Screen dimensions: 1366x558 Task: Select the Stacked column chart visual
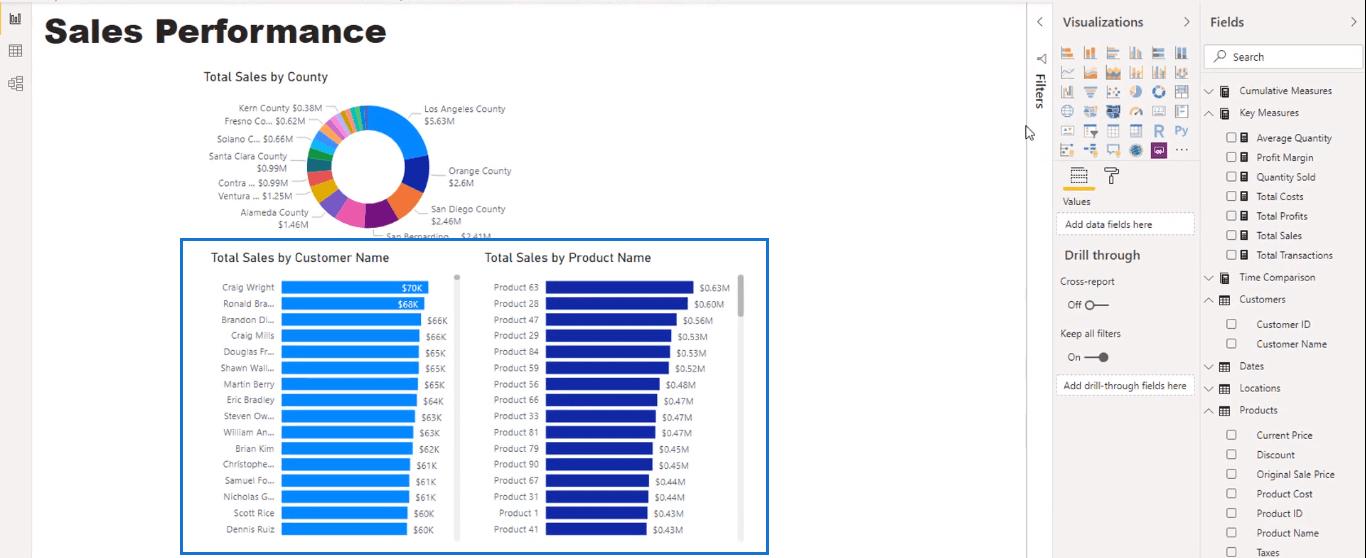(1090, 52)
